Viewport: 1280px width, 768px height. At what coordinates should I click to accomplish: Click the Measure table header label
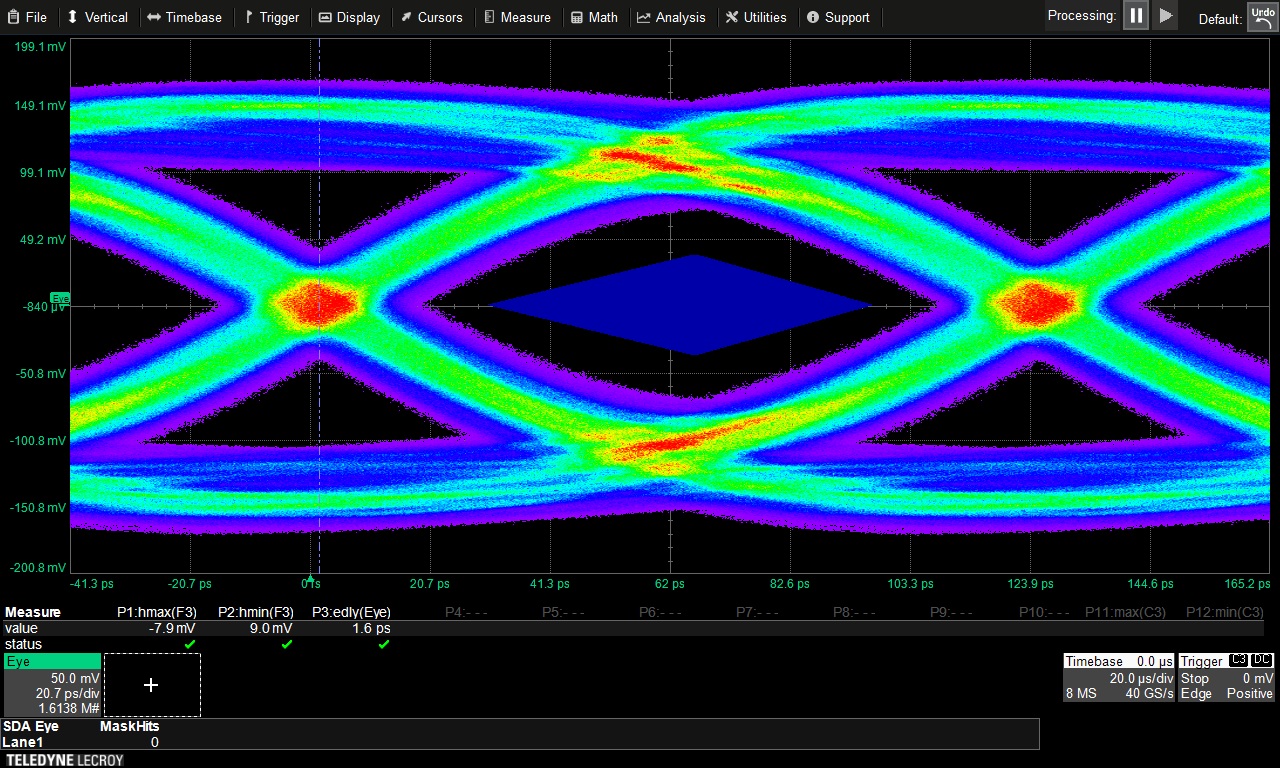[33, 612]
